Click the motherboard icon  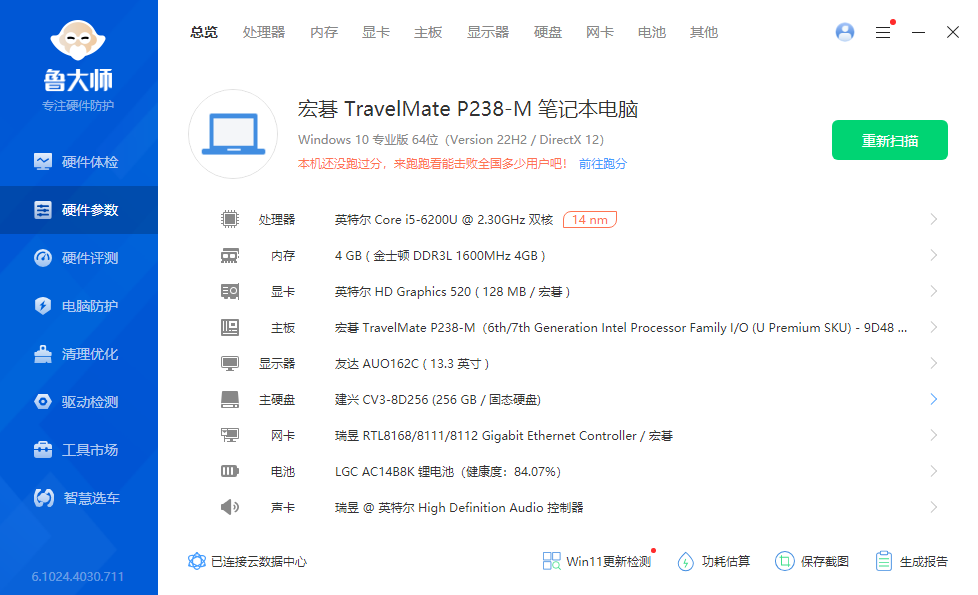(x=230, y=327)
